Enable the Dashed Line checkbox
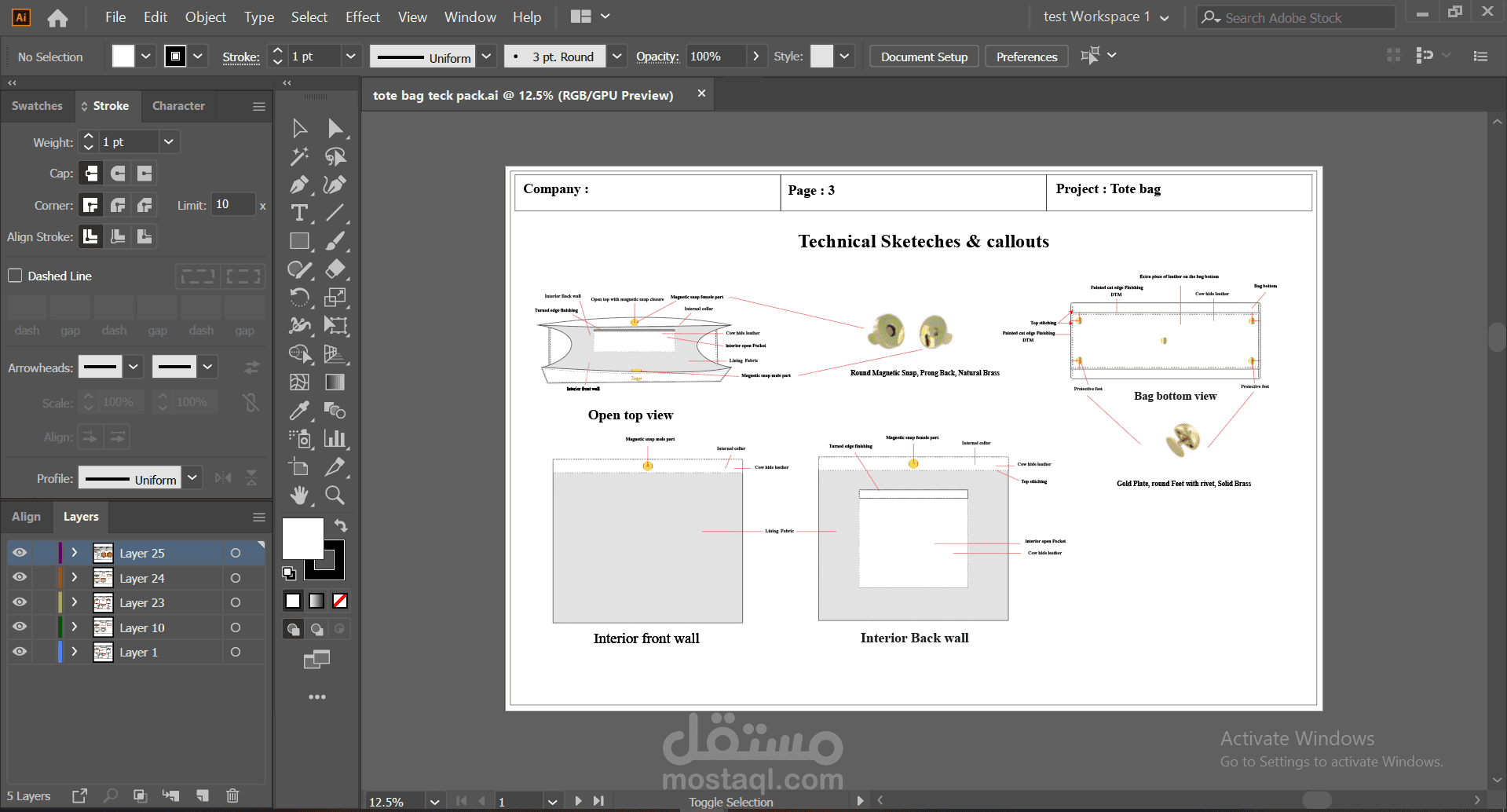 click(x=15, y=276)
